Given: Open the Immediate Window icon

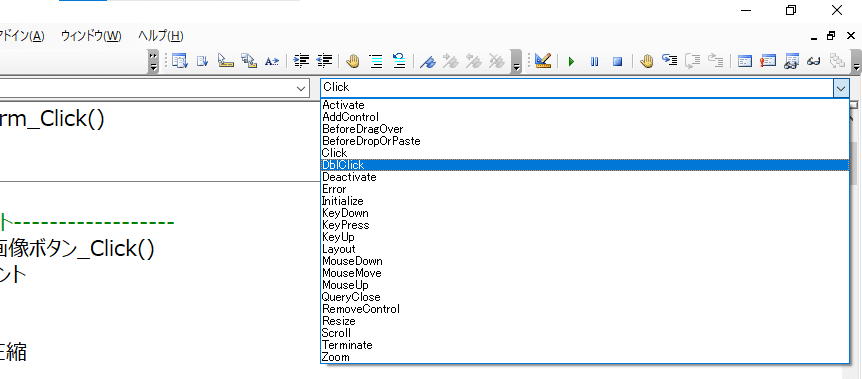Looking at the screenshot, I should coord(767,61).
